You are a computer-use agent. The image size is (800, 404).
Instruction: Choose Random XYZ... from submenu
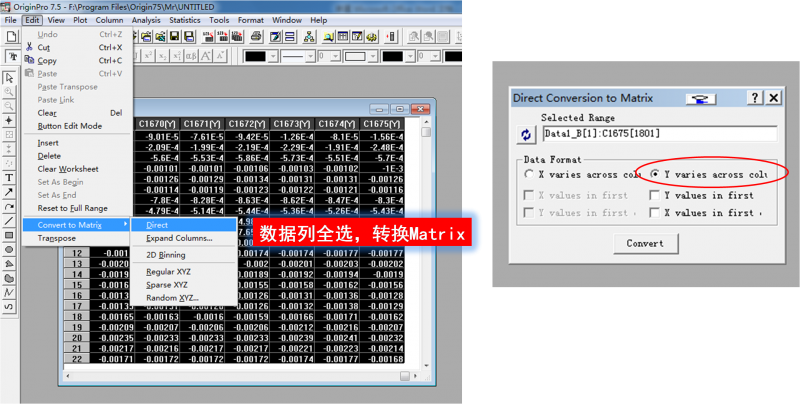(x=184, y=298)
